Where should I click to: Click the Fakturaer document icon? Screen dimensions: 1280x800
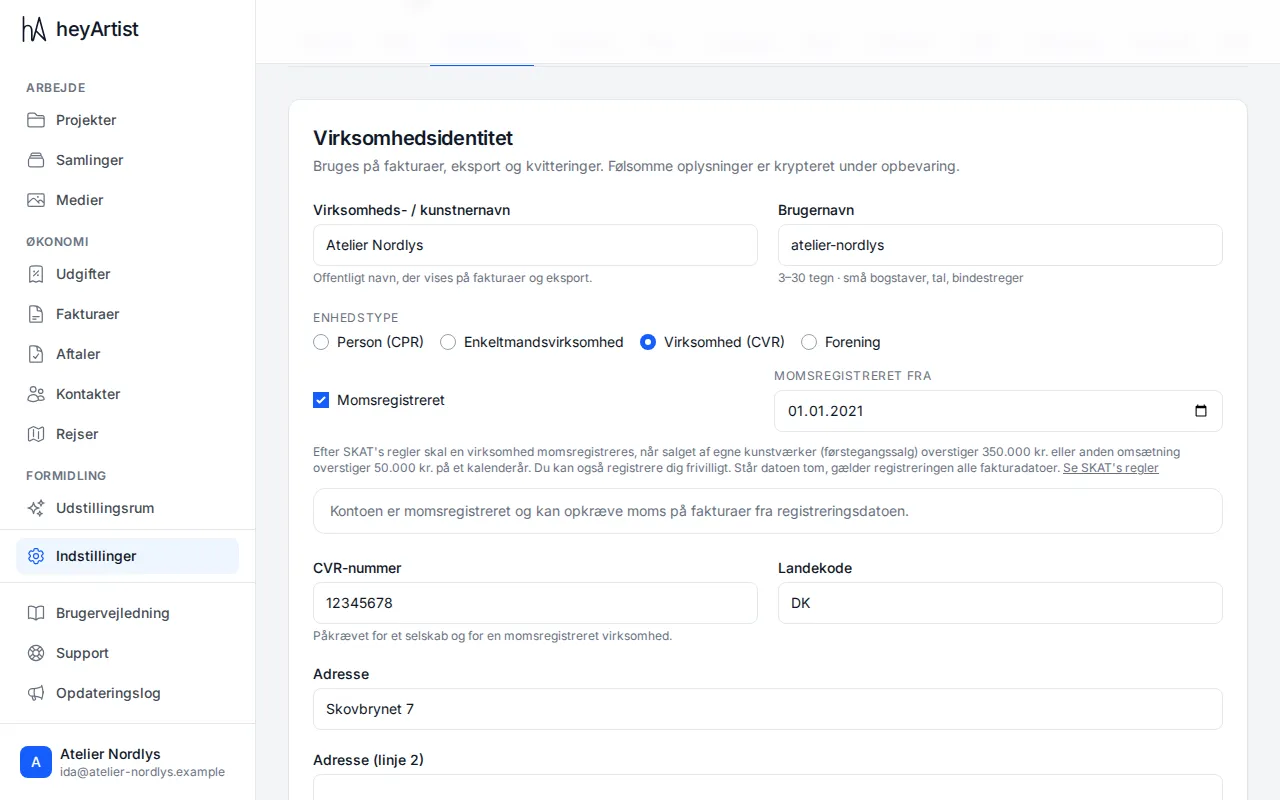click(x=36, y=314)
